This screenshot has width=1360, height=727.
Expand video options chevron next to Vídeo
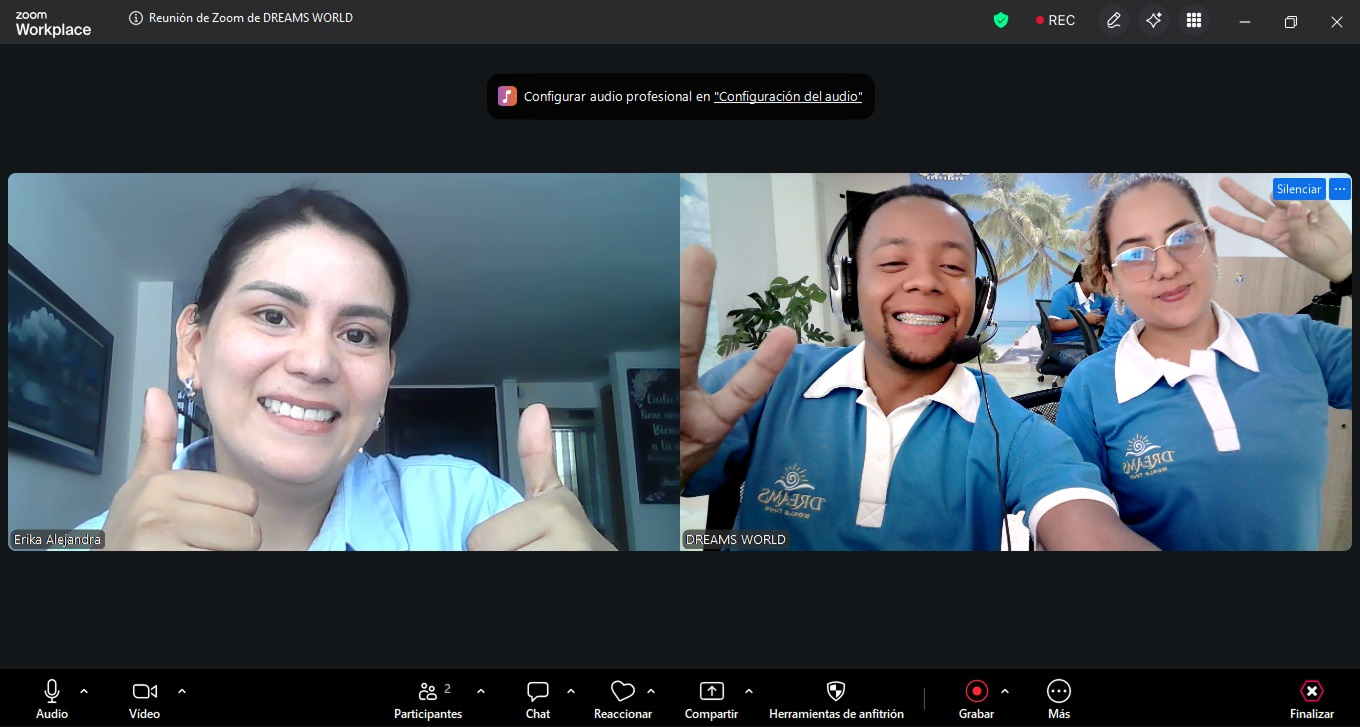pyautogui.click(x=182, y=691)
